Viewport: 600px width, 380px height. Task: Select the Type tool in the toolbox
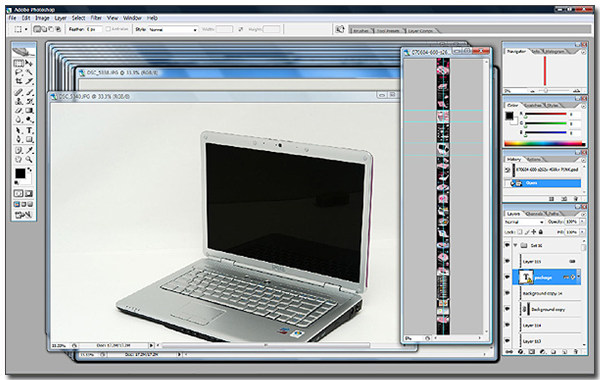point(29,130)
